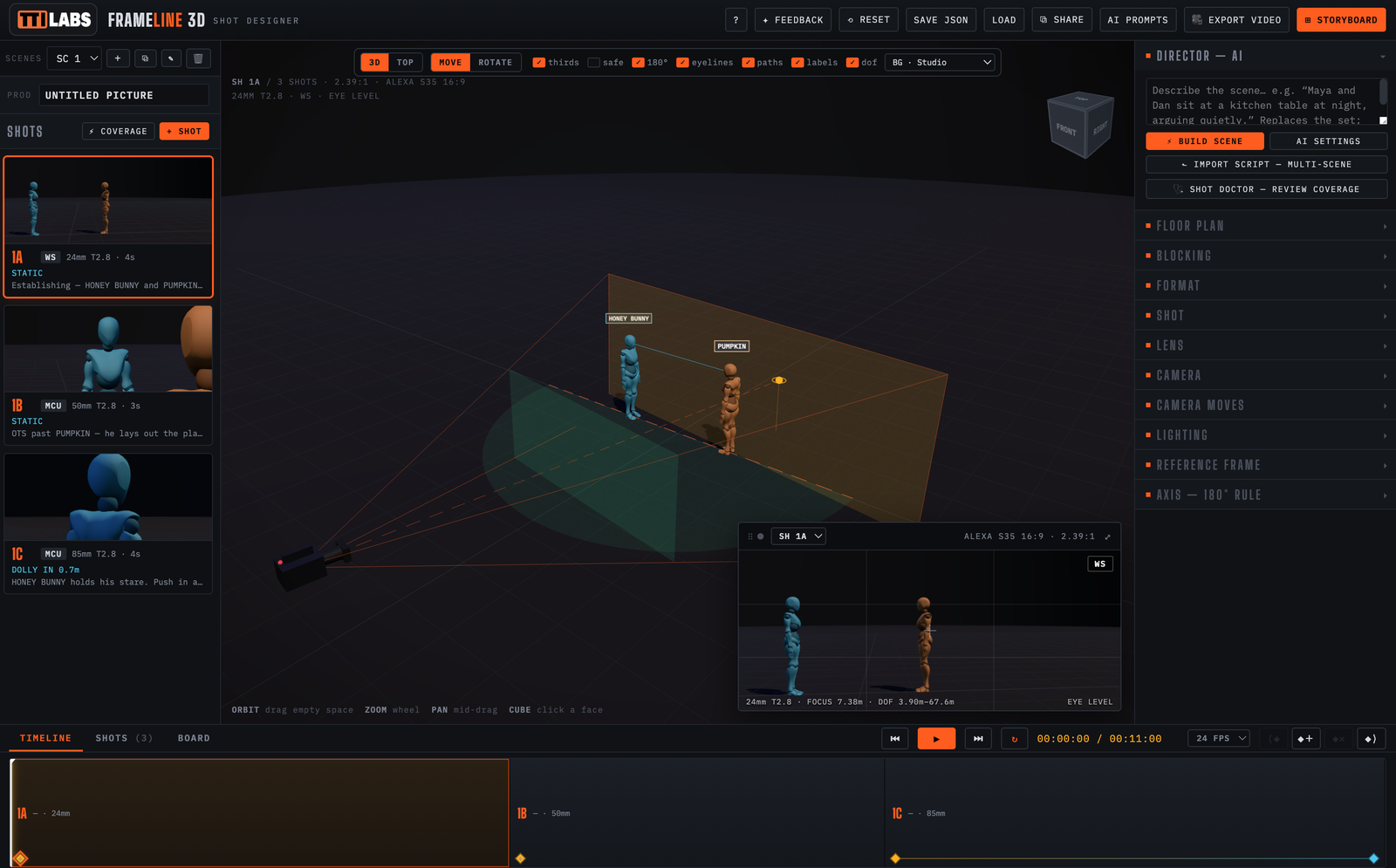1396x868 pixels.
Task: Click Save JSON
Action: pos(941,20)
